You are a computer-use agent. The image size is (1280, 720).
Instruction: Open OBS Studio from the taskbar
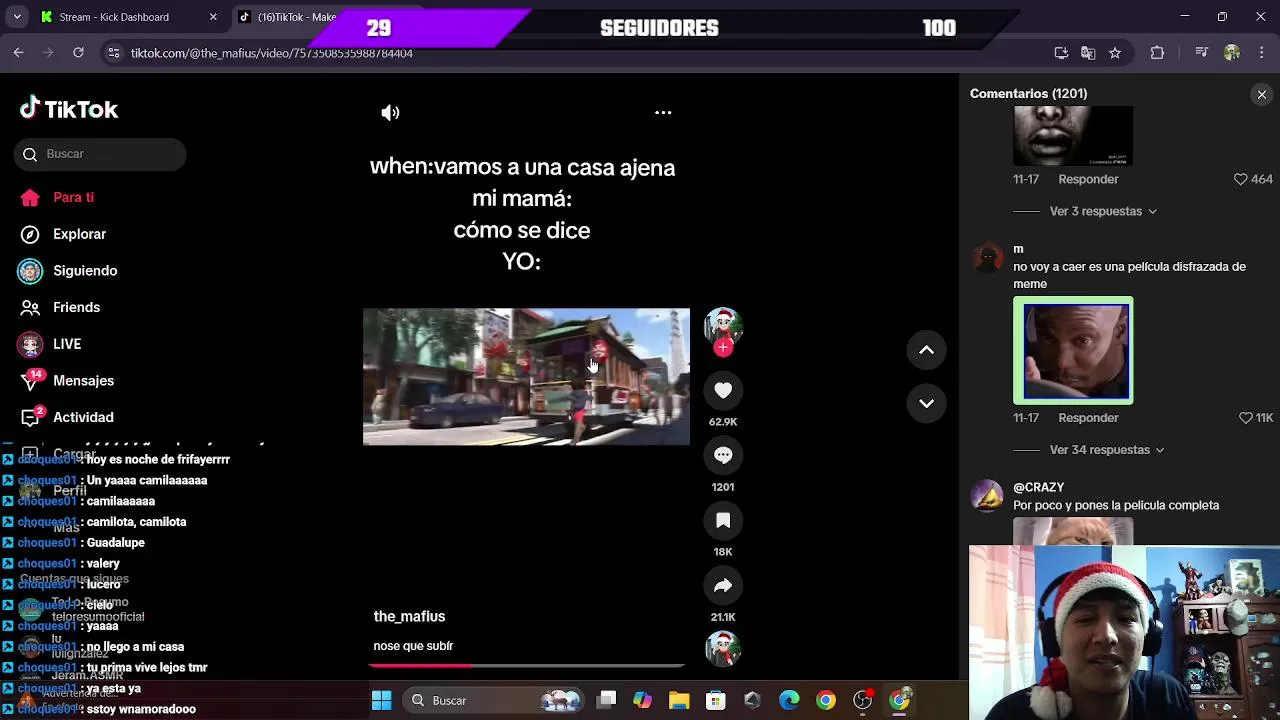862,700
